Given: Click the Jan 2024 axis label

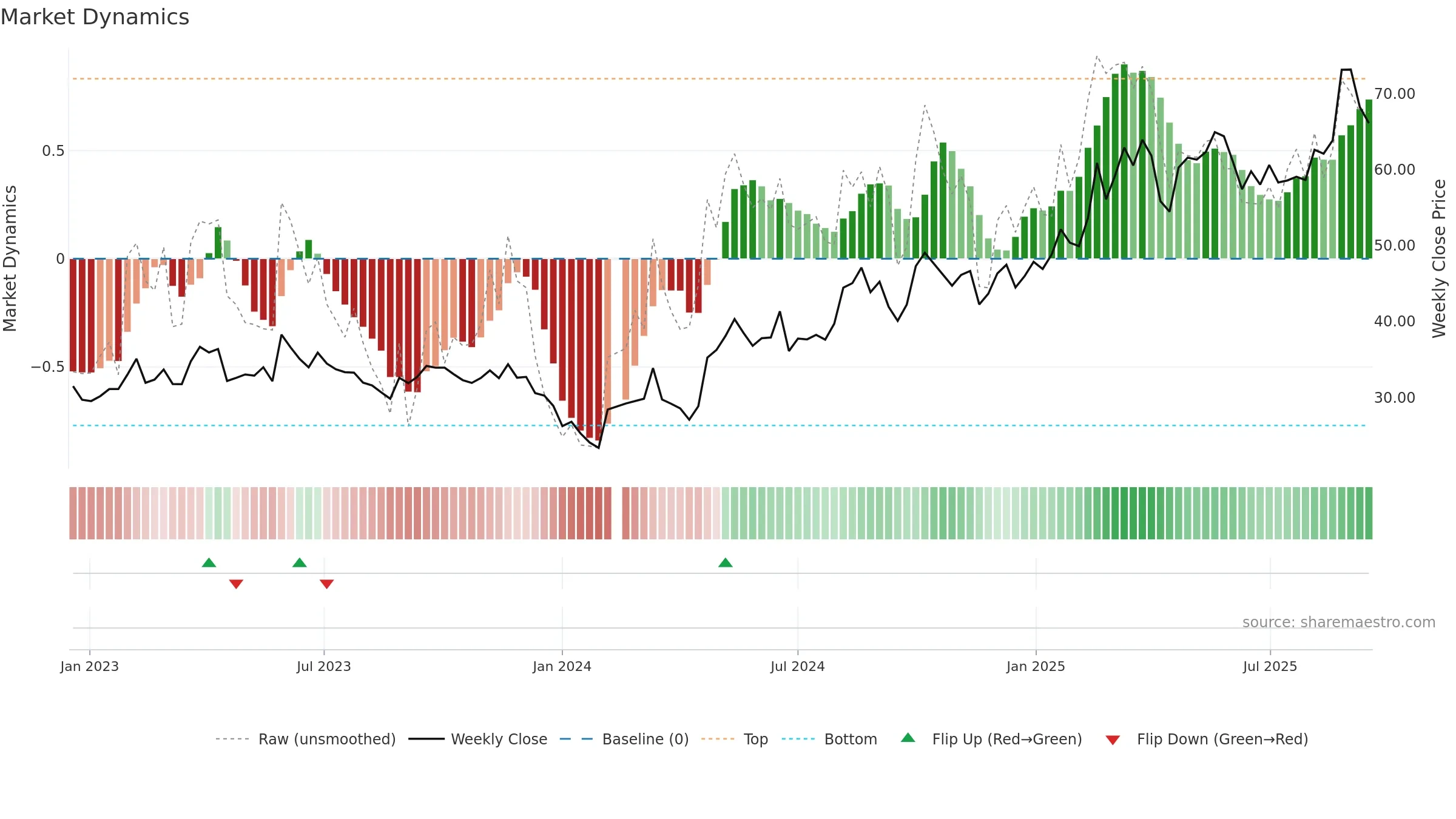Looking at the screenshot, I should tap(562, 666).
